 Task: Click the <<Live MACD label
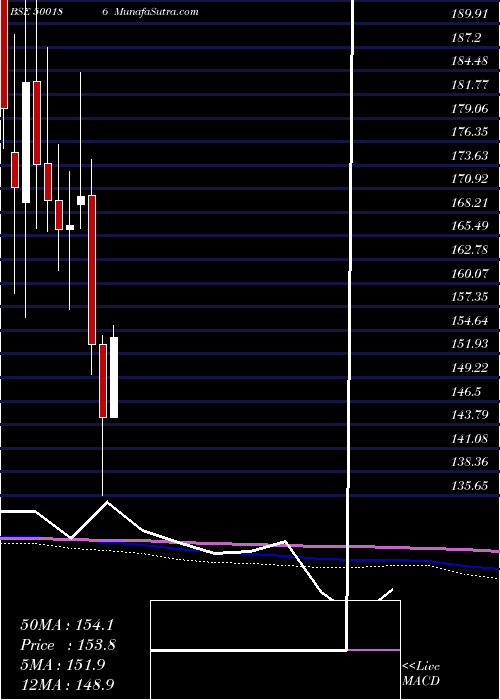click(421, 674)
